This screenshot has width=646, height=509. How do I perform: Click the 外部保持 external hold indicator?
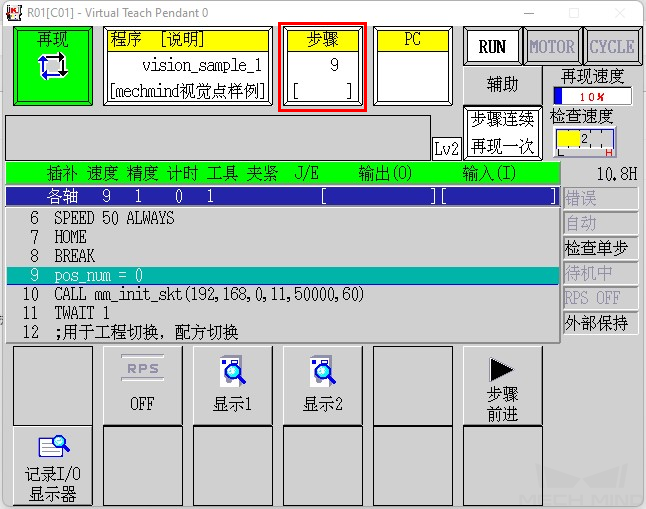coord(600,323)
